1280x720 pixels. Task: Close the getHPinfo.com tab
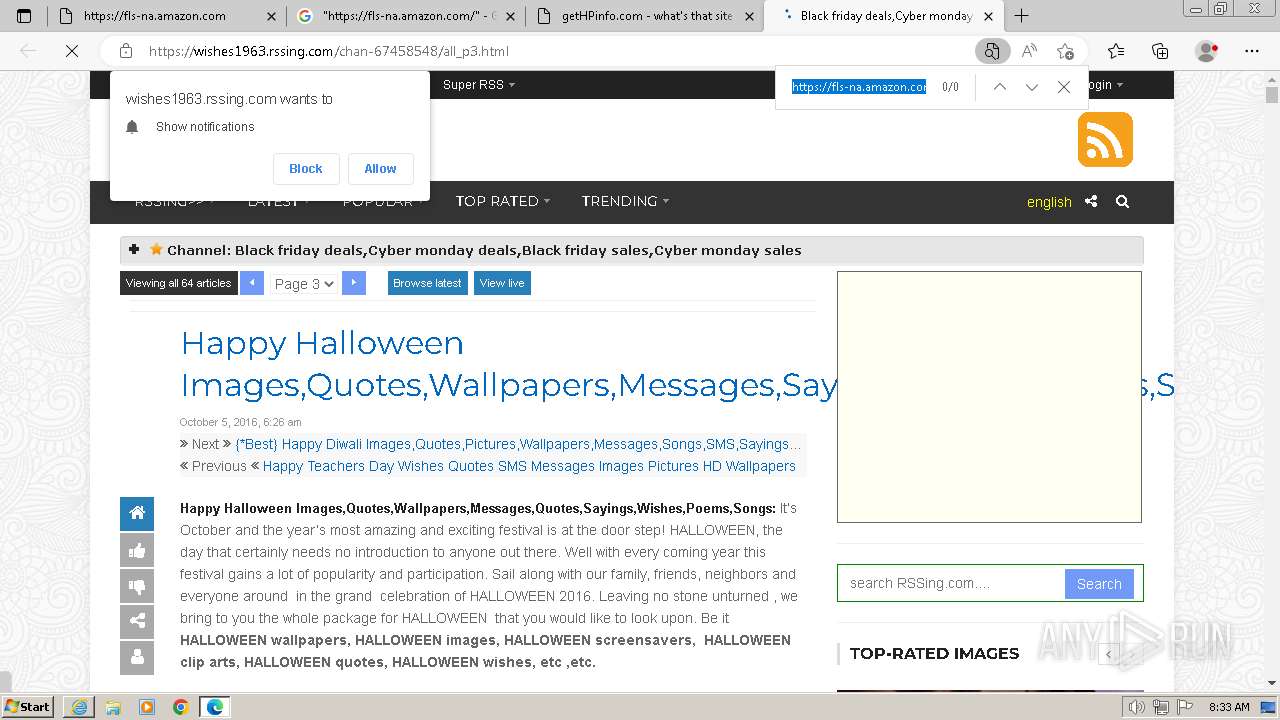coord(748,16)
